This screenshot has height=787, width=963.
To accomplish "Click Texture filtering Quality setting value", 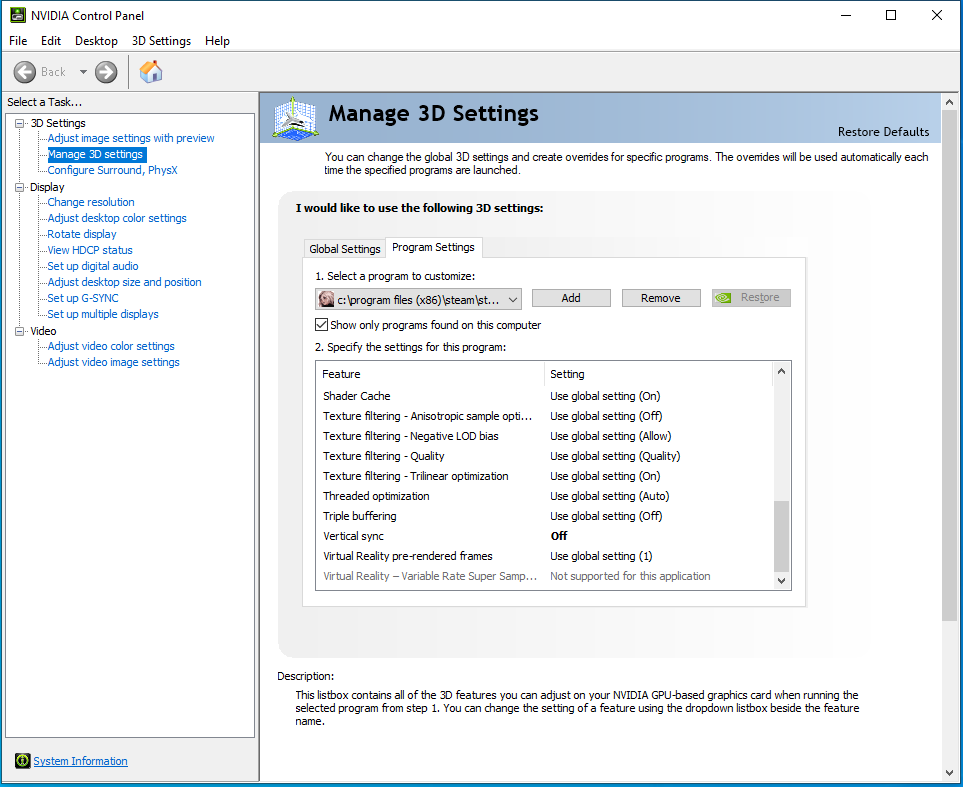I will click(615, 456).
